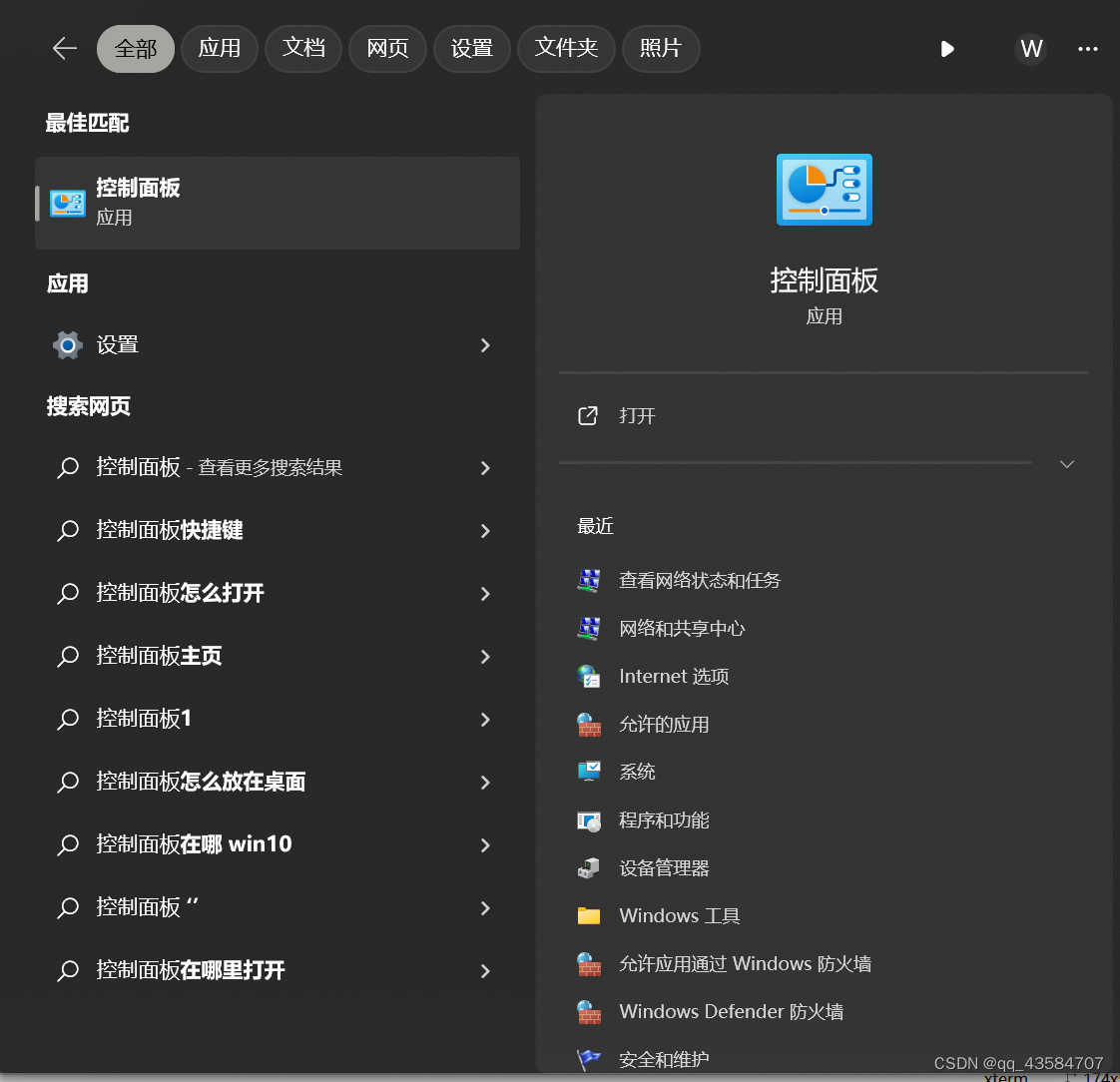Viewport: 1120px width, 1082px height.
Task: Switch to the 文件夹 filter tab
Action: [x=566, y=49]
